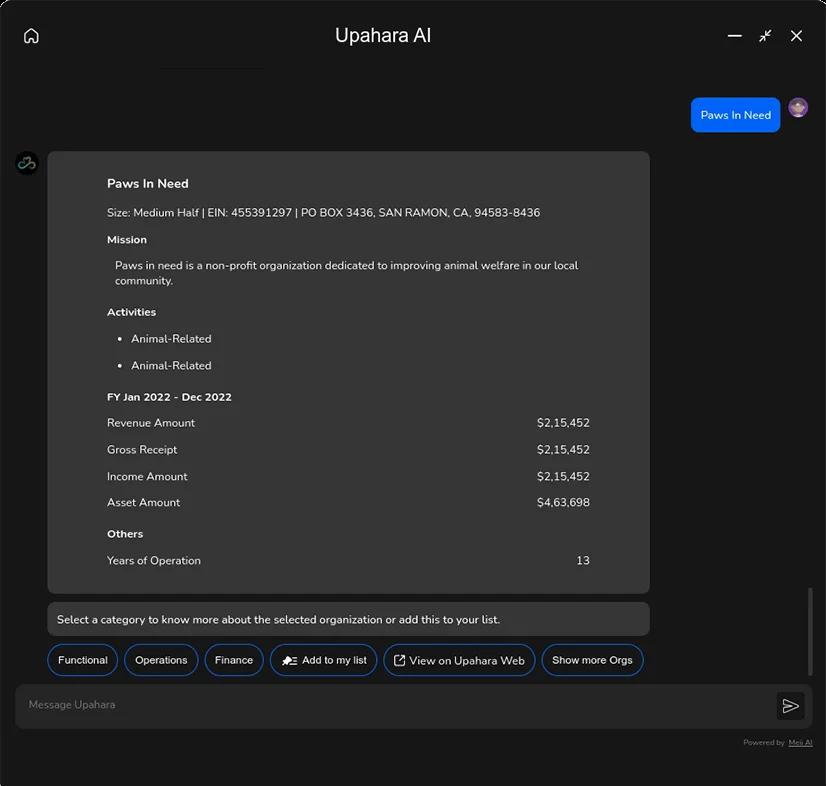Pick the Finance category

pos(234,660)
